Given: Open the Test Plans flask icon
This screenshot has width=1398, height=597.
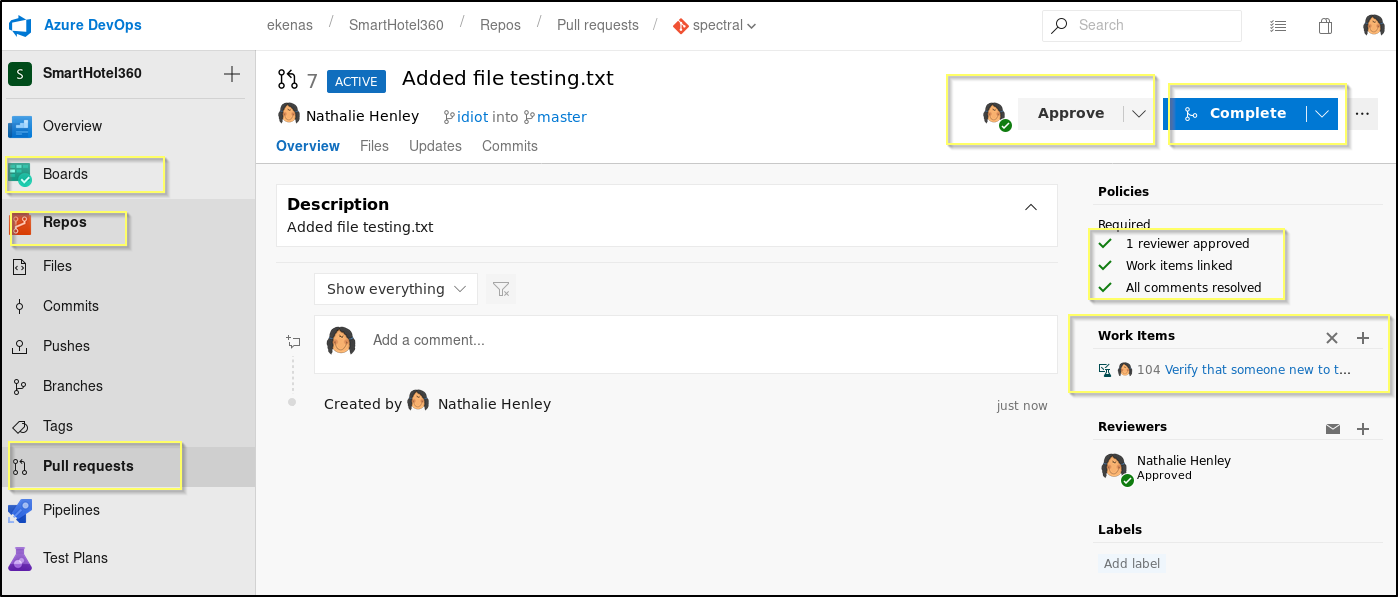Looking at the screenshot, I should coord(21,558).
